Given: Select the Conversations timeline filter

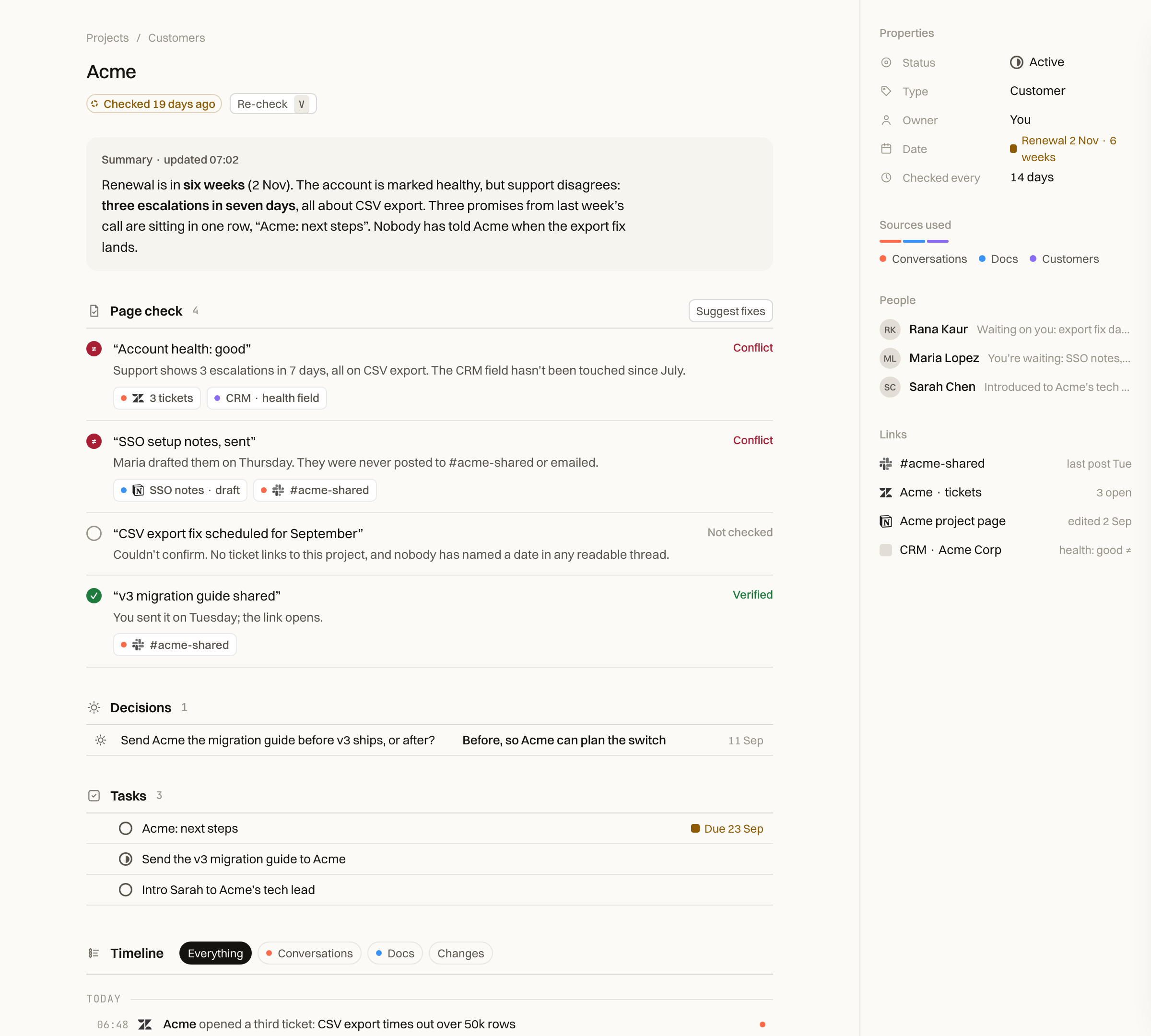Looking at the screenshot, I should [310, 953].
